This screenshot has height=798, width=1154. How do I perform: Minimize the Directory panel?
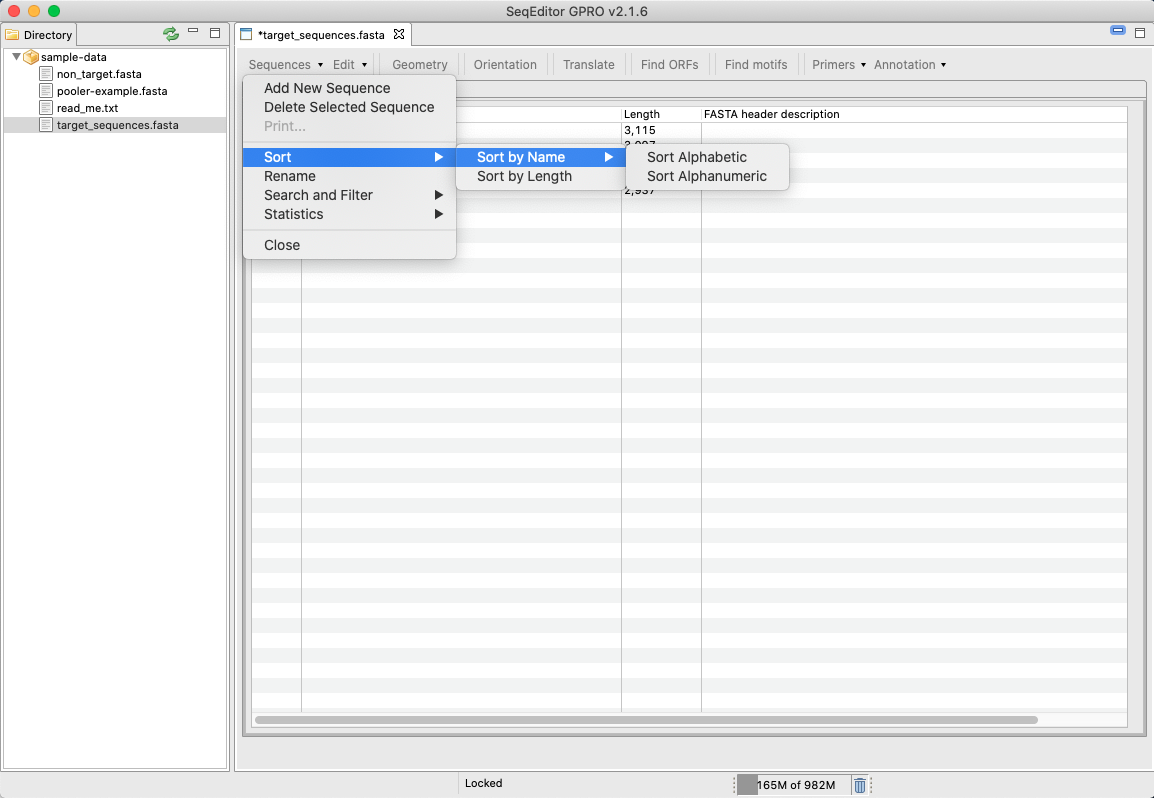tap(193, 33)
